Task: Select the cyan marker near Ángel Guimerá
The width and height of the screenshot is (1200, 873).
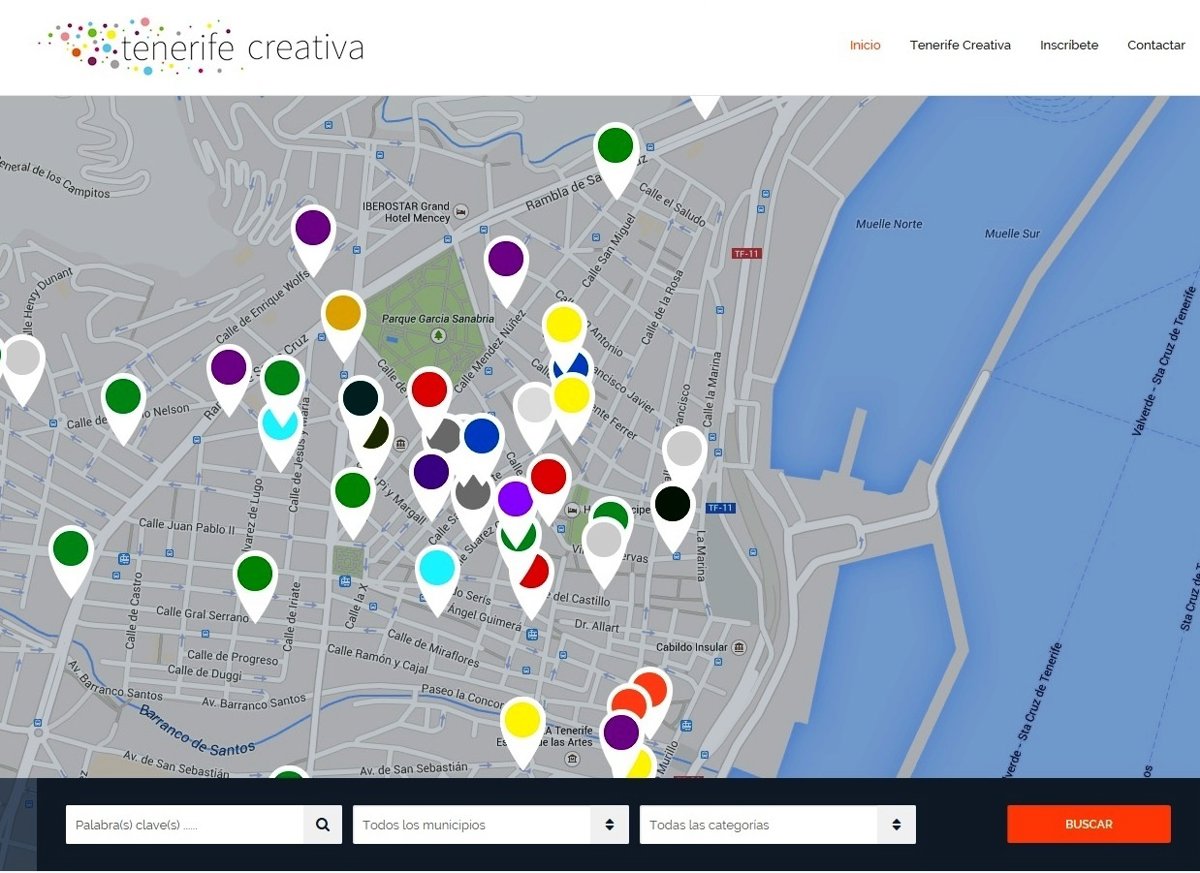Action: point(437,569)
